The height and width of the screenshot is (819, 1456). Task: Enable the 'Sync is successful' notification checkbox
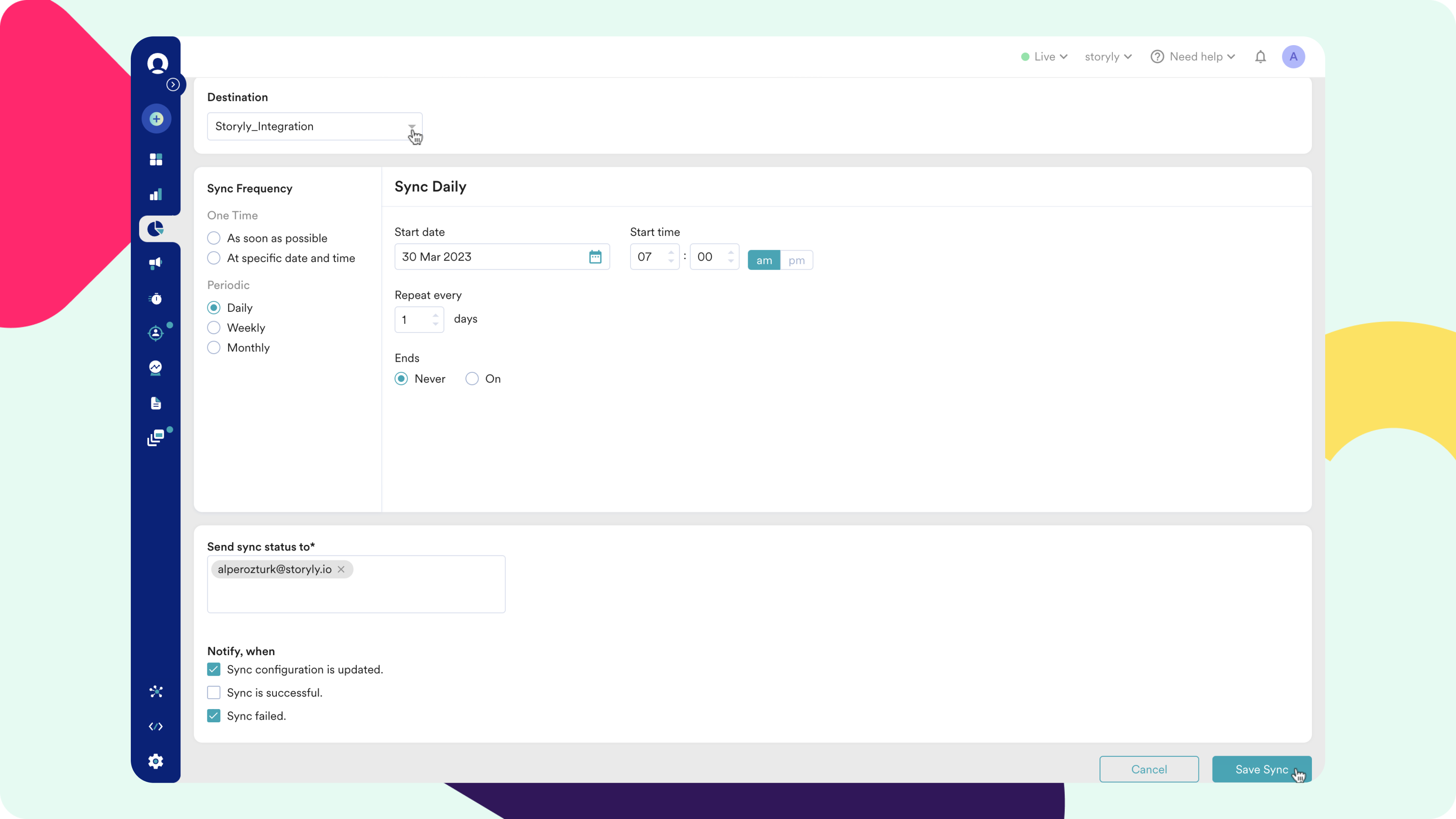click(213, 692)
